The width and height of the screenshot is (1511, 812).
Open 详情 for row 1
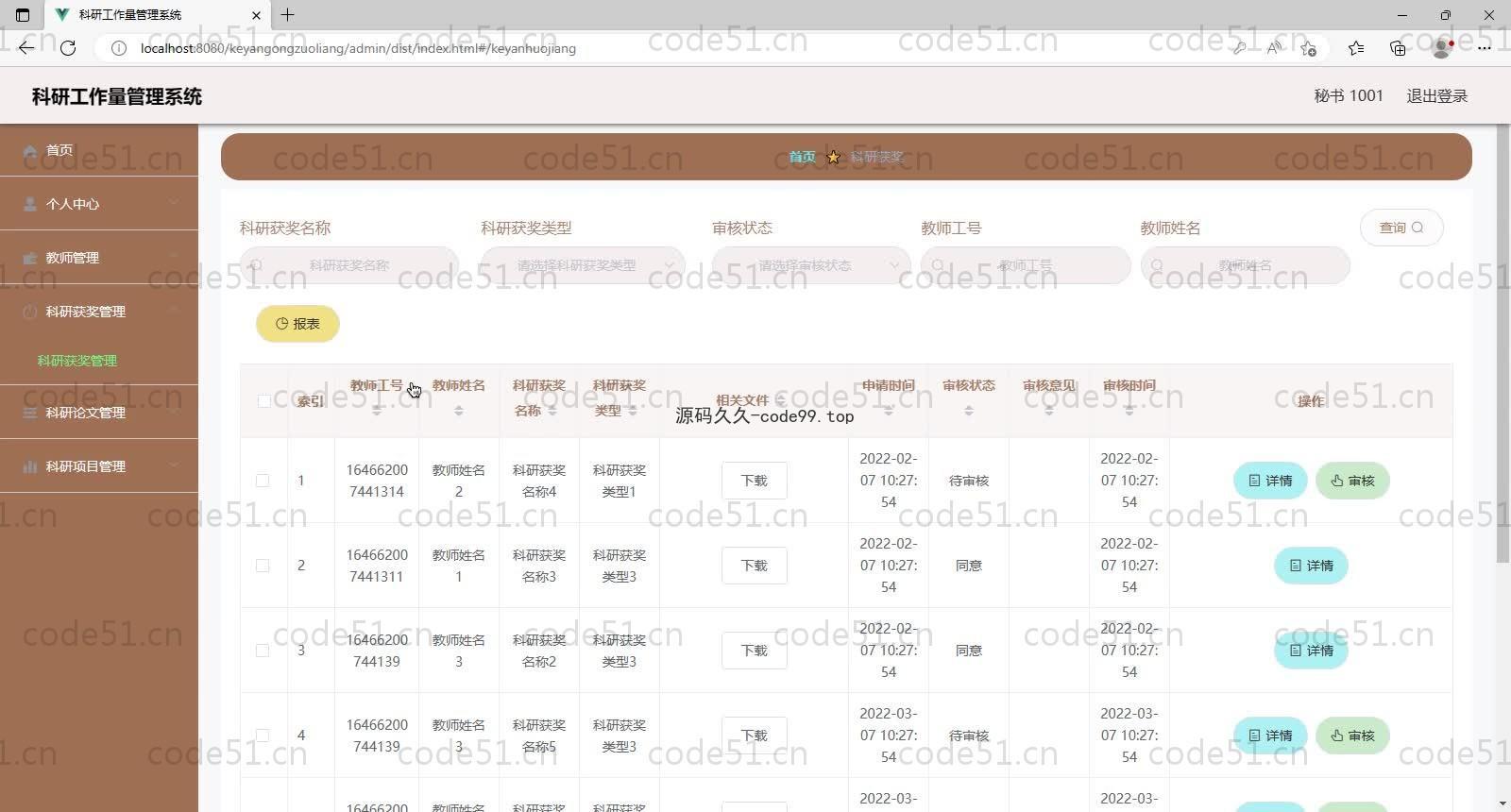pos(1270,481)
